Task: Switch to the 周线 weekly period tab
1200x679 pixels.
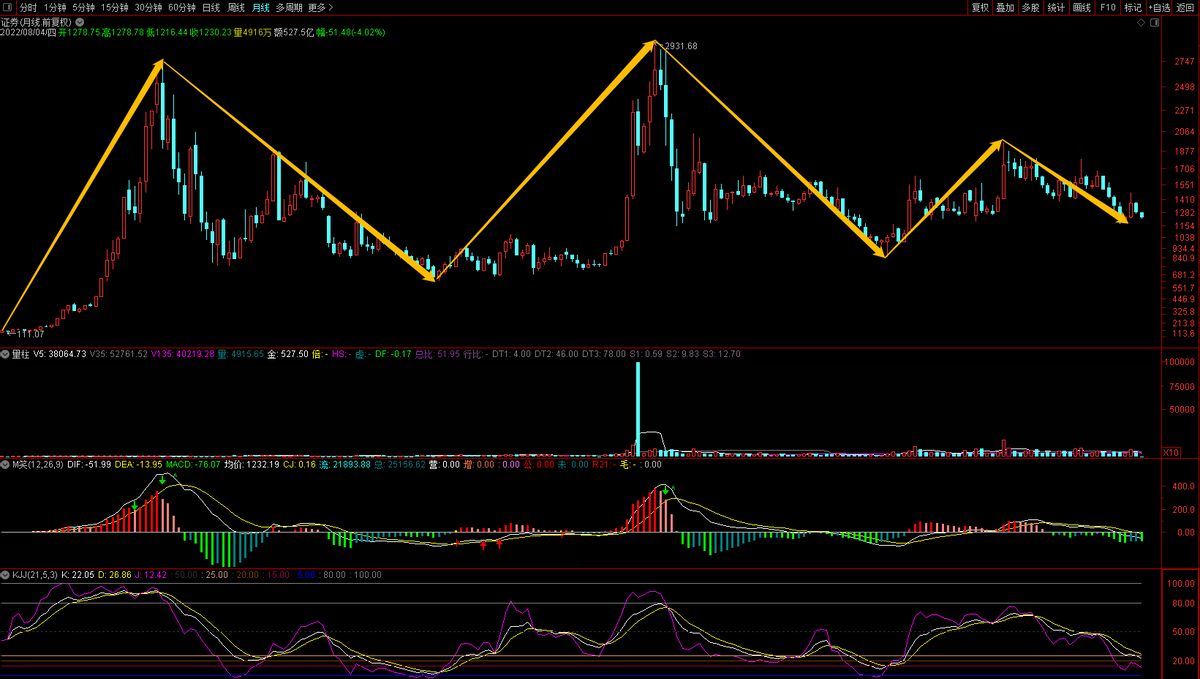Action: point(236,7)
